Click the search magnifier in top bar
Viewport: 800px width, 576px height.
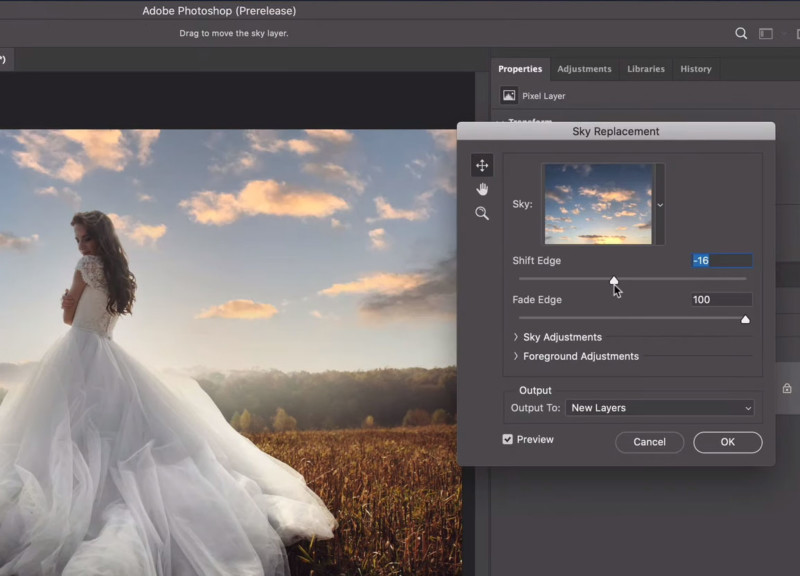click(x=741, y=33)
